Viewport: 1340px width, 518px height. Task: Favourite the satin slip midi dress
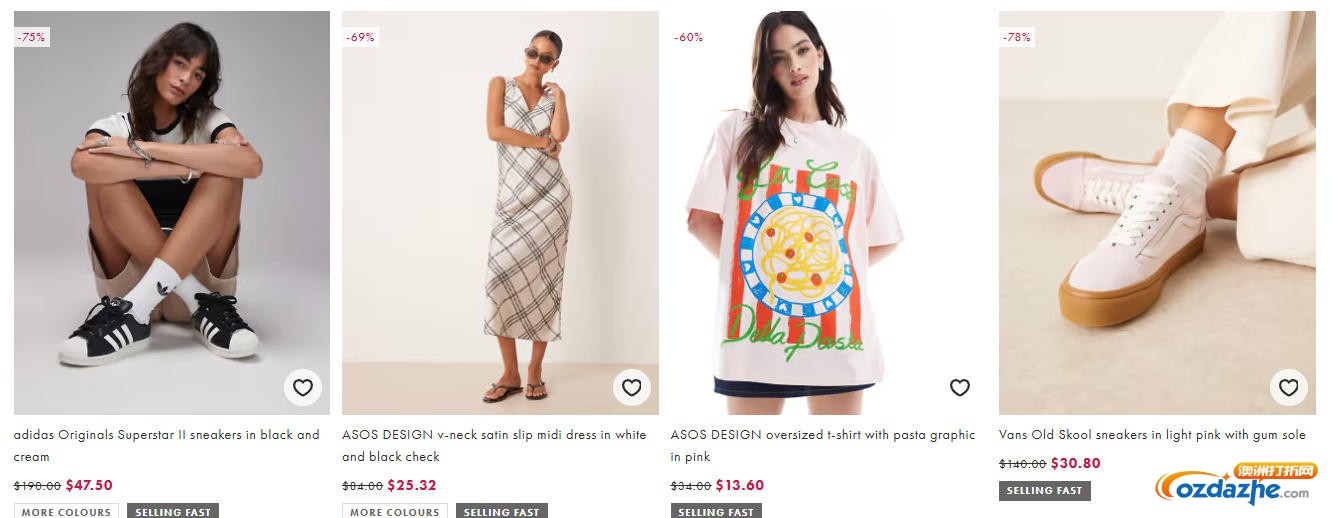pos(631,387)
